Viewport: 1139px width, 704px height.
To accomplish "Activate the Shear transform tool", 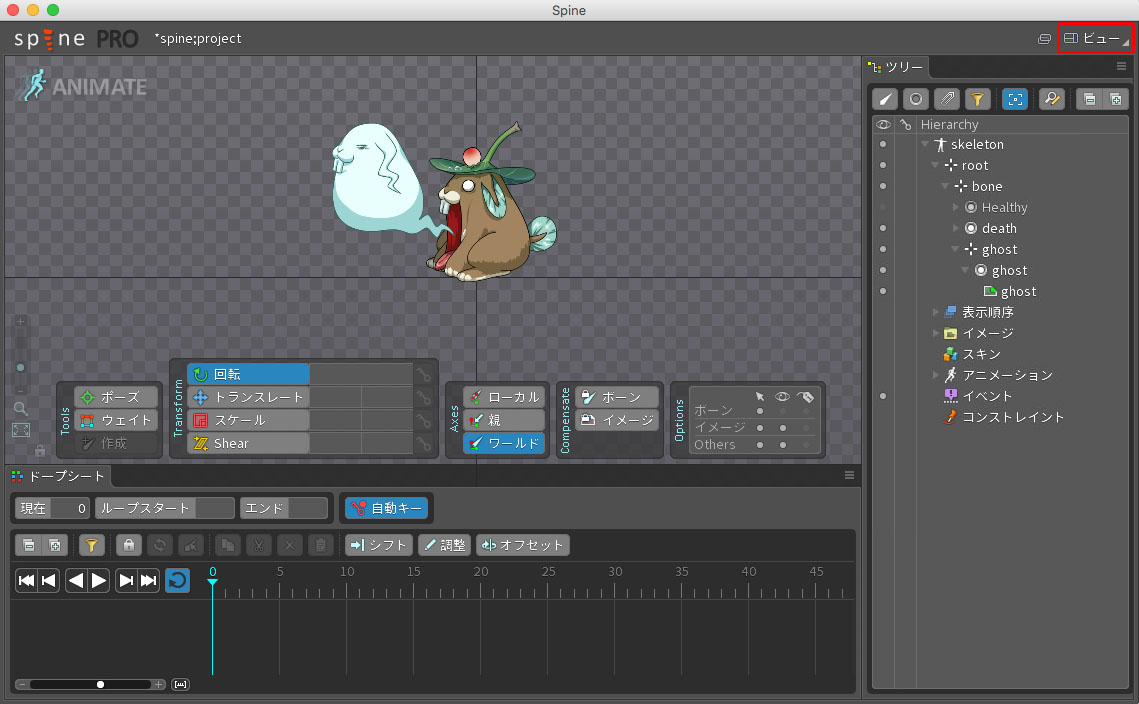I will point(248,443).
